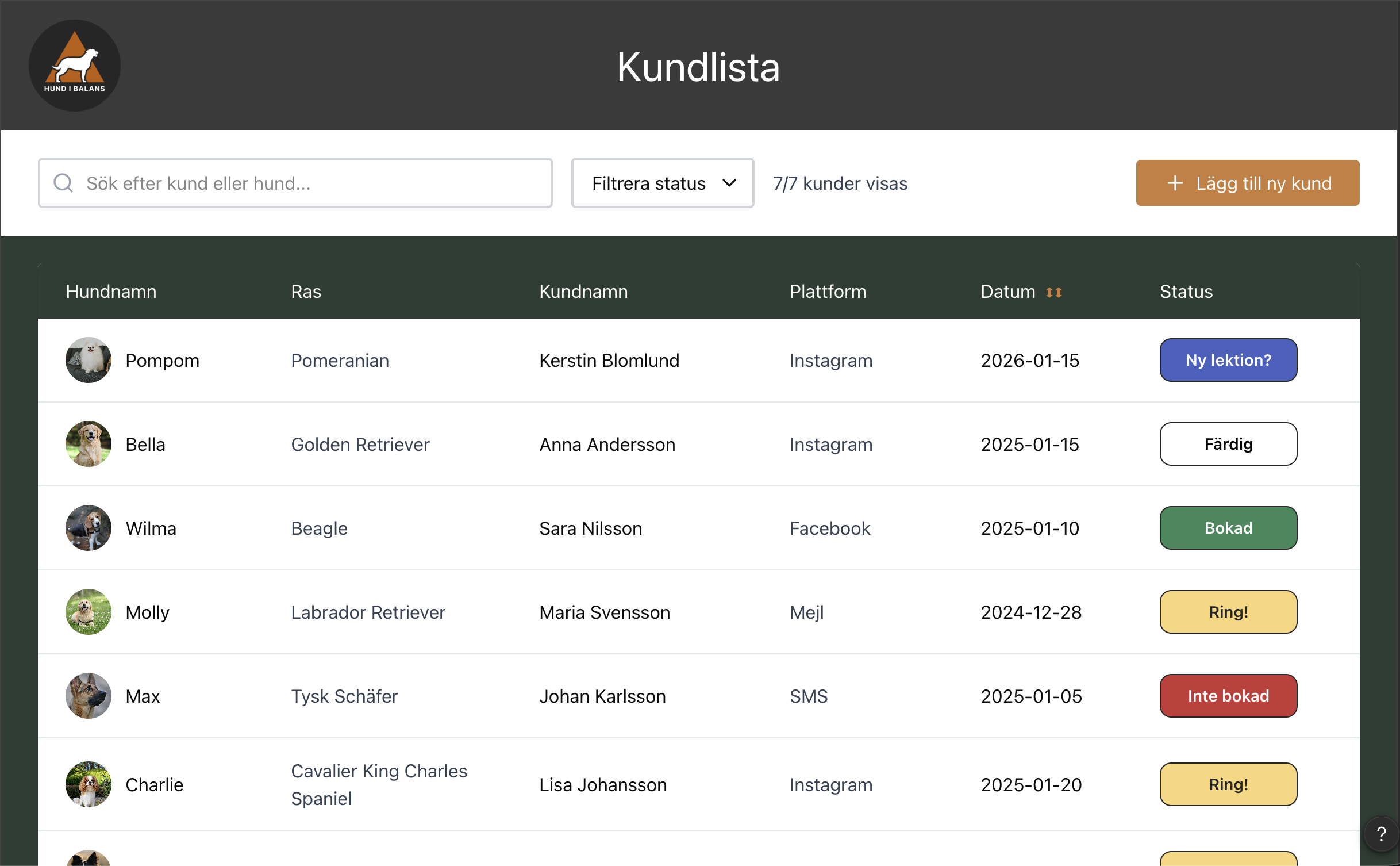
Task: Click the red Inte bokad badge
Action: [1228, 696]
